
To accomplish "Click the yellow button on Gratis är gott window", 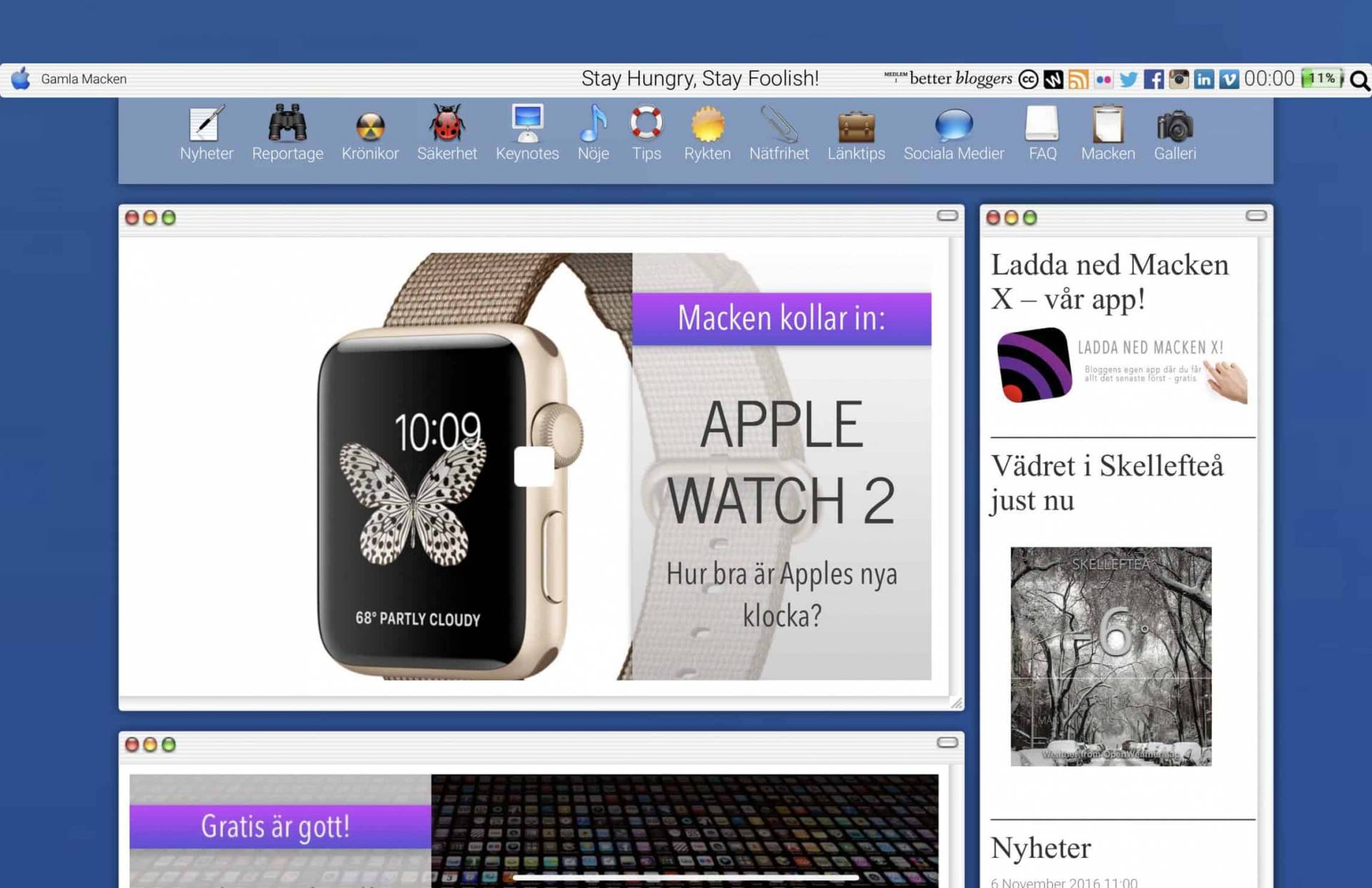I will click(x=150, y=744).
